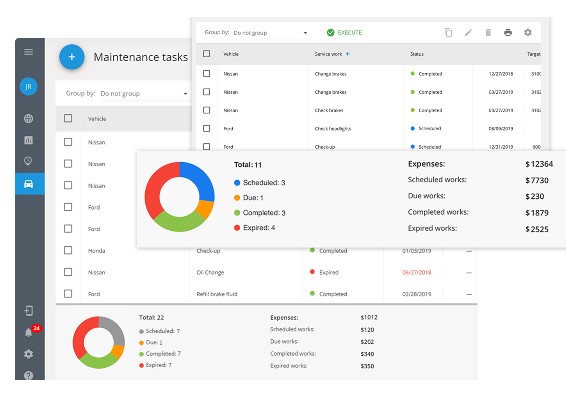Click the copy icon in the front toolbar
Image resolution: width=566 pixels, height=399 pixels.
(448, 32)
